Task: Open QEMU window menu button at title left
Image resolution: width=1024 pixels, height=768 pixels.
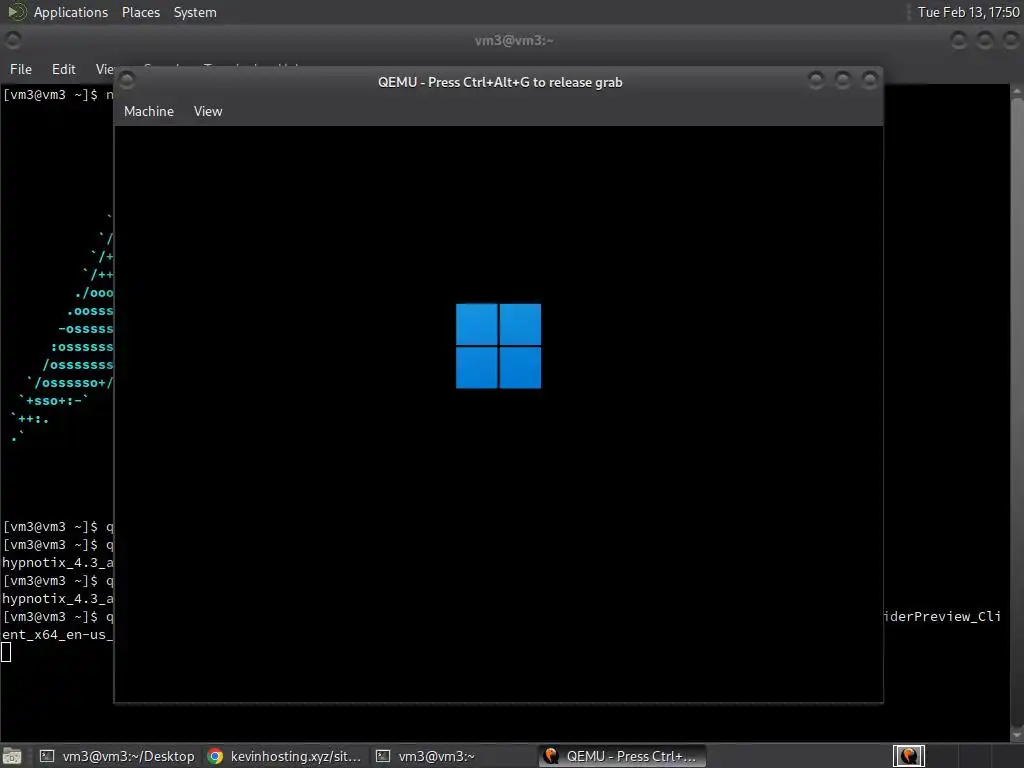Action: (x=127, y=80)
